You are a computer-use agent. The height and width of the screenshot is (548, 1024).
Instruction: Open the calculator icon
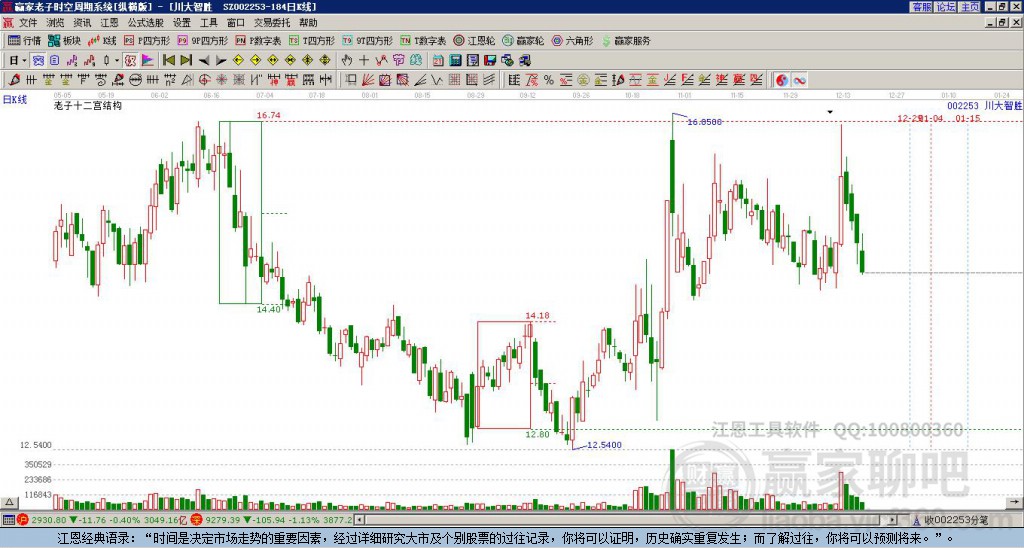[x=455, y=61]
